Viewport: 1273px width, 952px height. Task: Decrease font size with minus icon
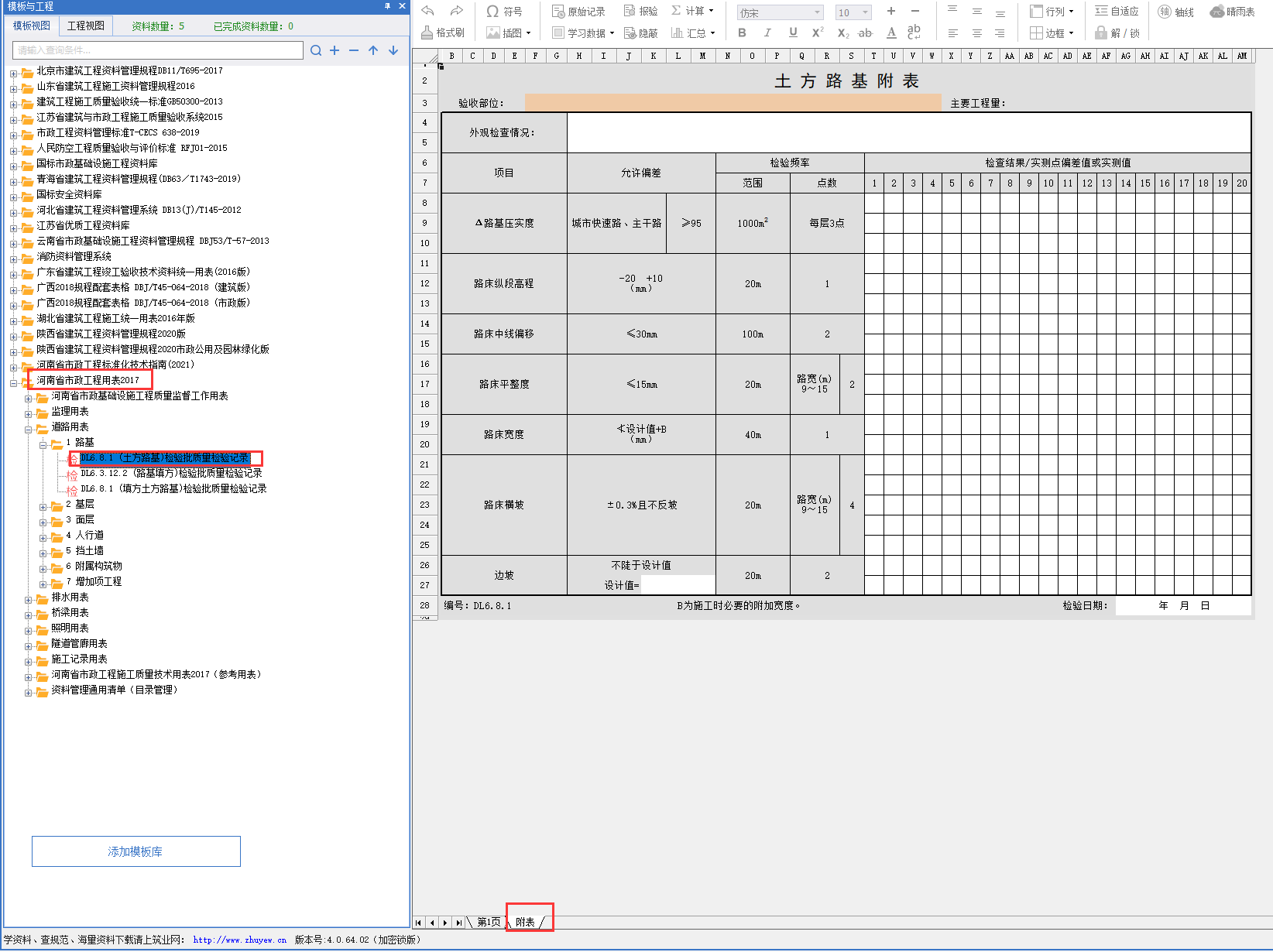[915, 11]
